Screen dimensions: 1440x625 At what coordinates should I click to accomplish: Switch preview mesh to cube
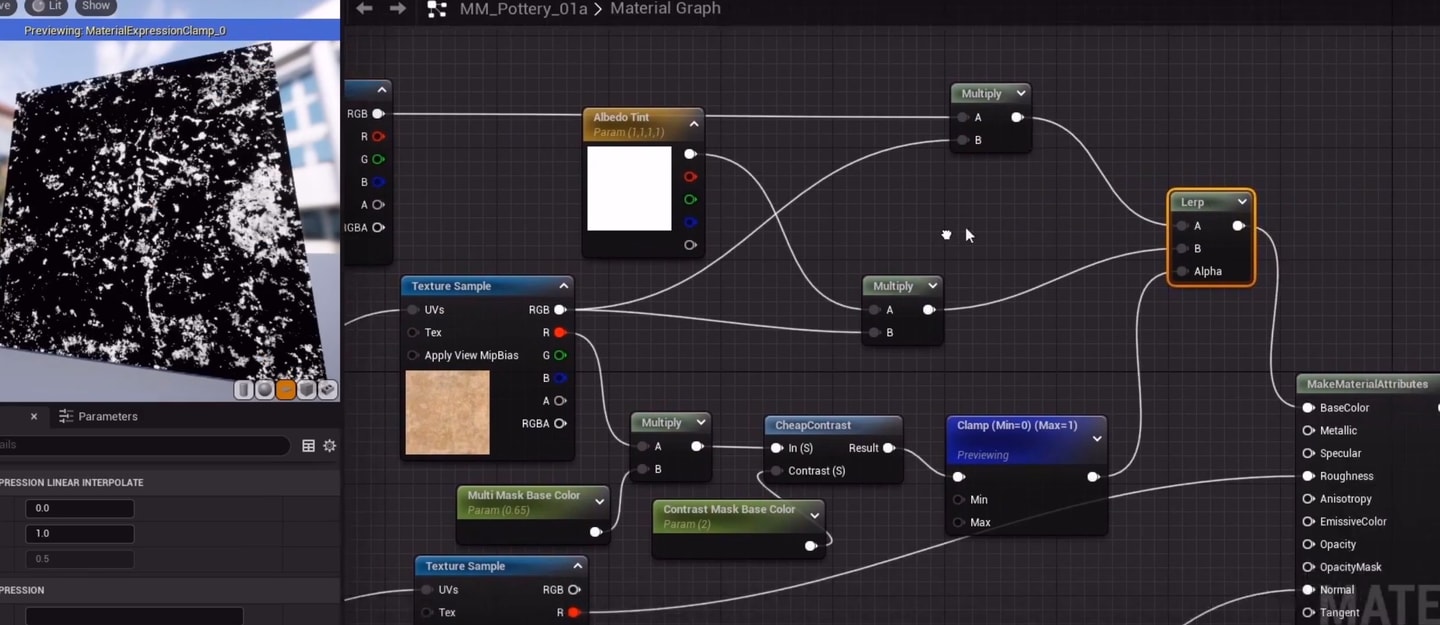pyautogui.click(x=307, y=390)
